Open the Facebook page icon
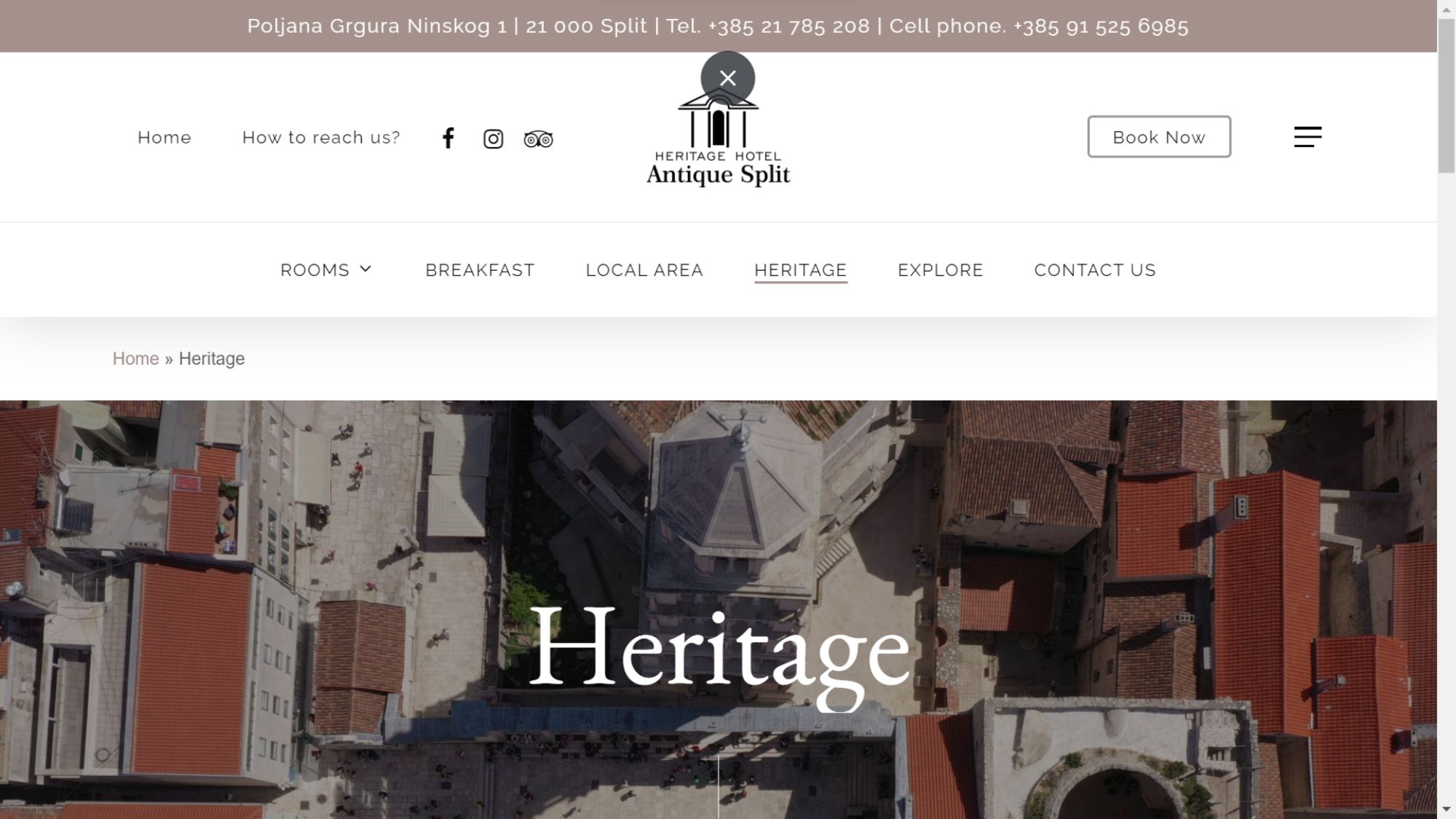Image resolution: width=1456 pixels, height=819 pixels. coord(448,138)
